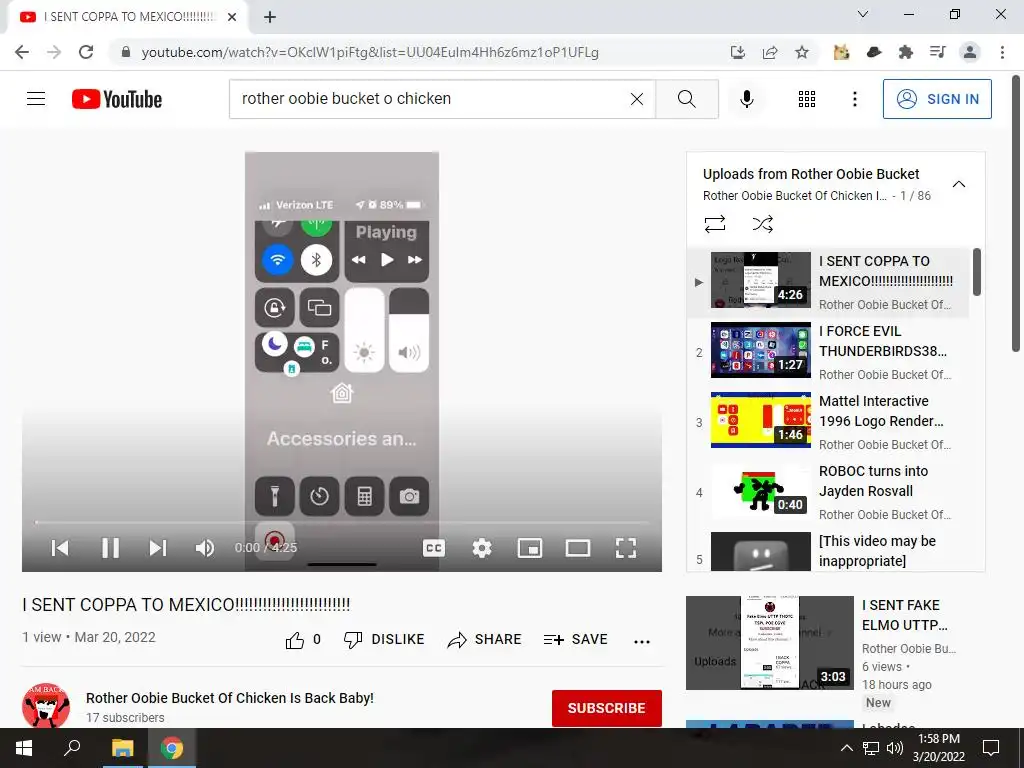Mute the video player volume
This screenshot has width=1024, height=768.
click(205, 548)
